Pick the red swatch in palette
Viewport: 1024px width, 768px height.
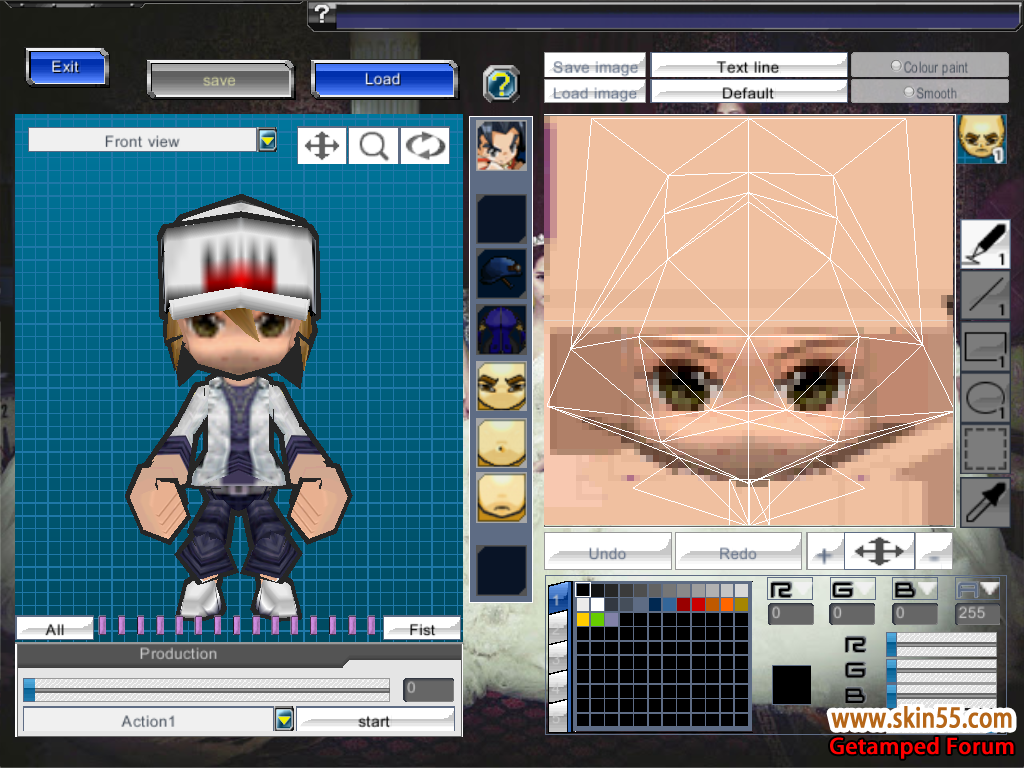click(698, 605)
